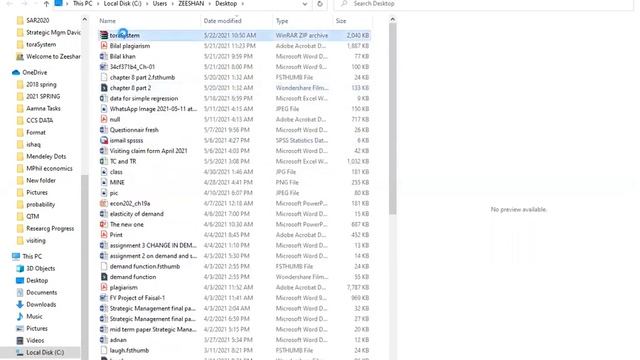Expand the chevron after Desktop in breadcrumb
Viewport: 640px width, 360px height.
click(x=242, y=4)
